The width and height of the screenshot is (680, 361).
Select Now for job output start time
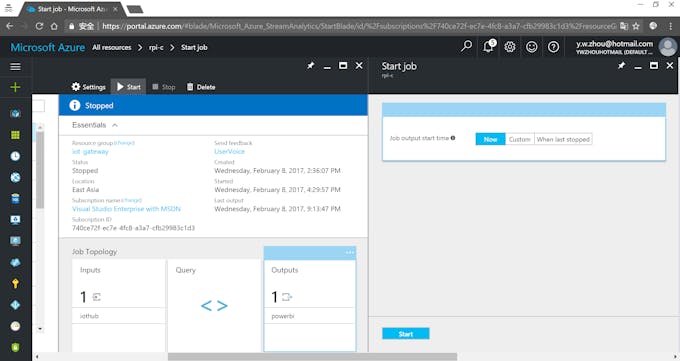coord(490,139)
